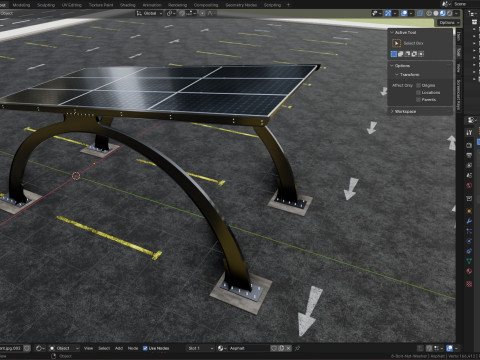Choose the Subtract selection mode icon
This screenshot has width=480, height=360.
pos(407,54)
